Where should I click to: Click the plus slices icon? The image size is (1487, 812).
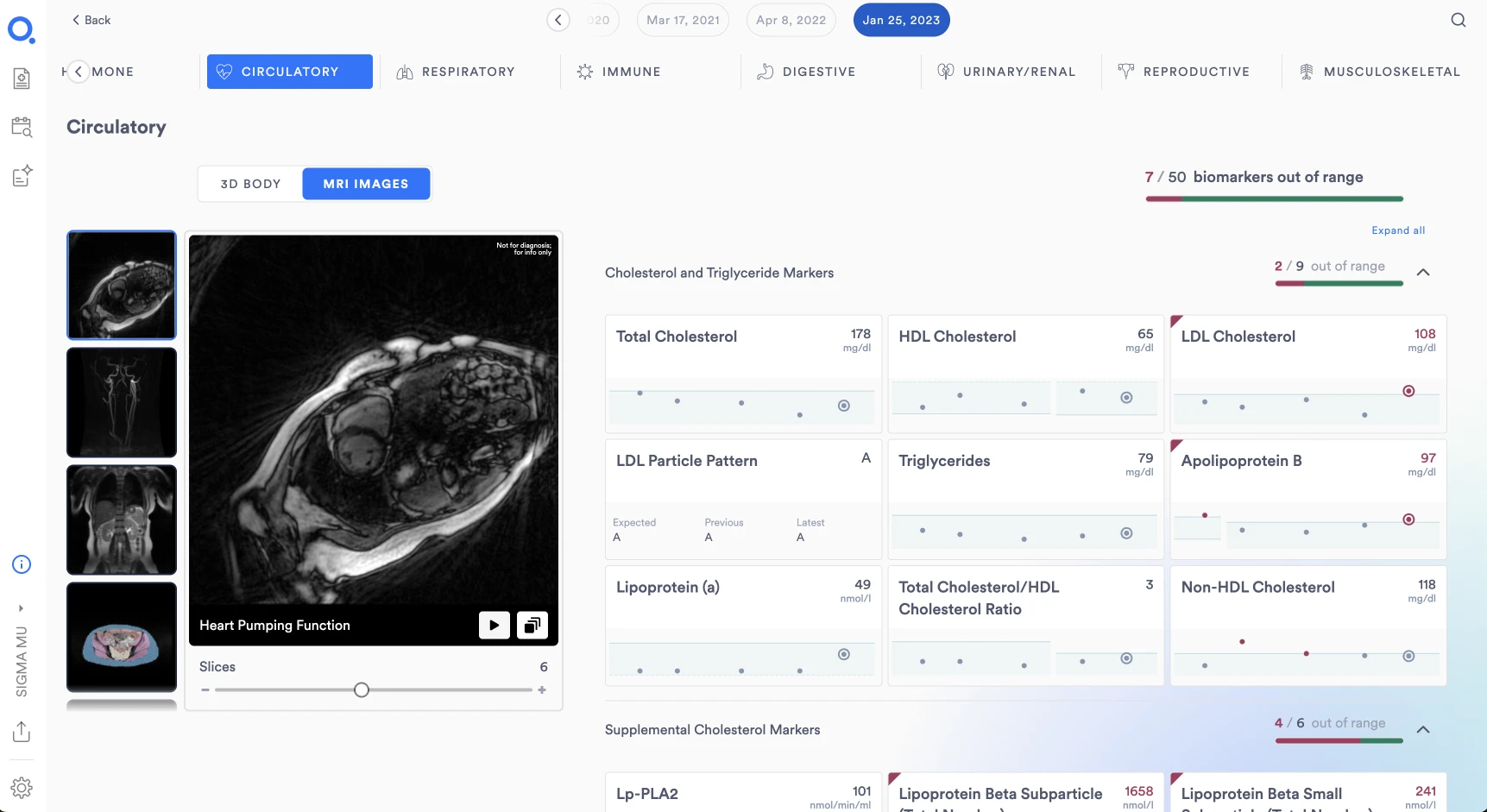coord(542,689)
